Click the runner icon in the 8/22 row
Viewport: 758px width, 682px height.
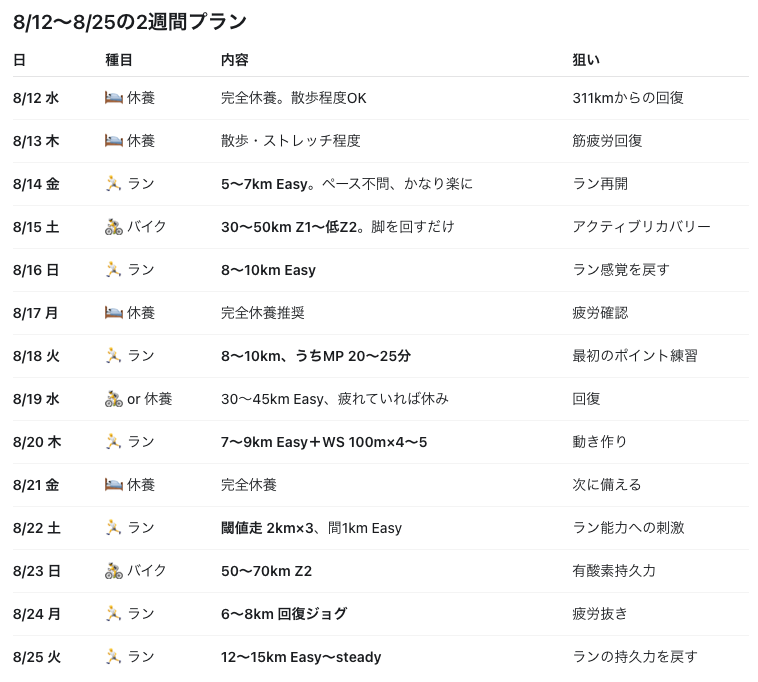(x=114, y=528)
